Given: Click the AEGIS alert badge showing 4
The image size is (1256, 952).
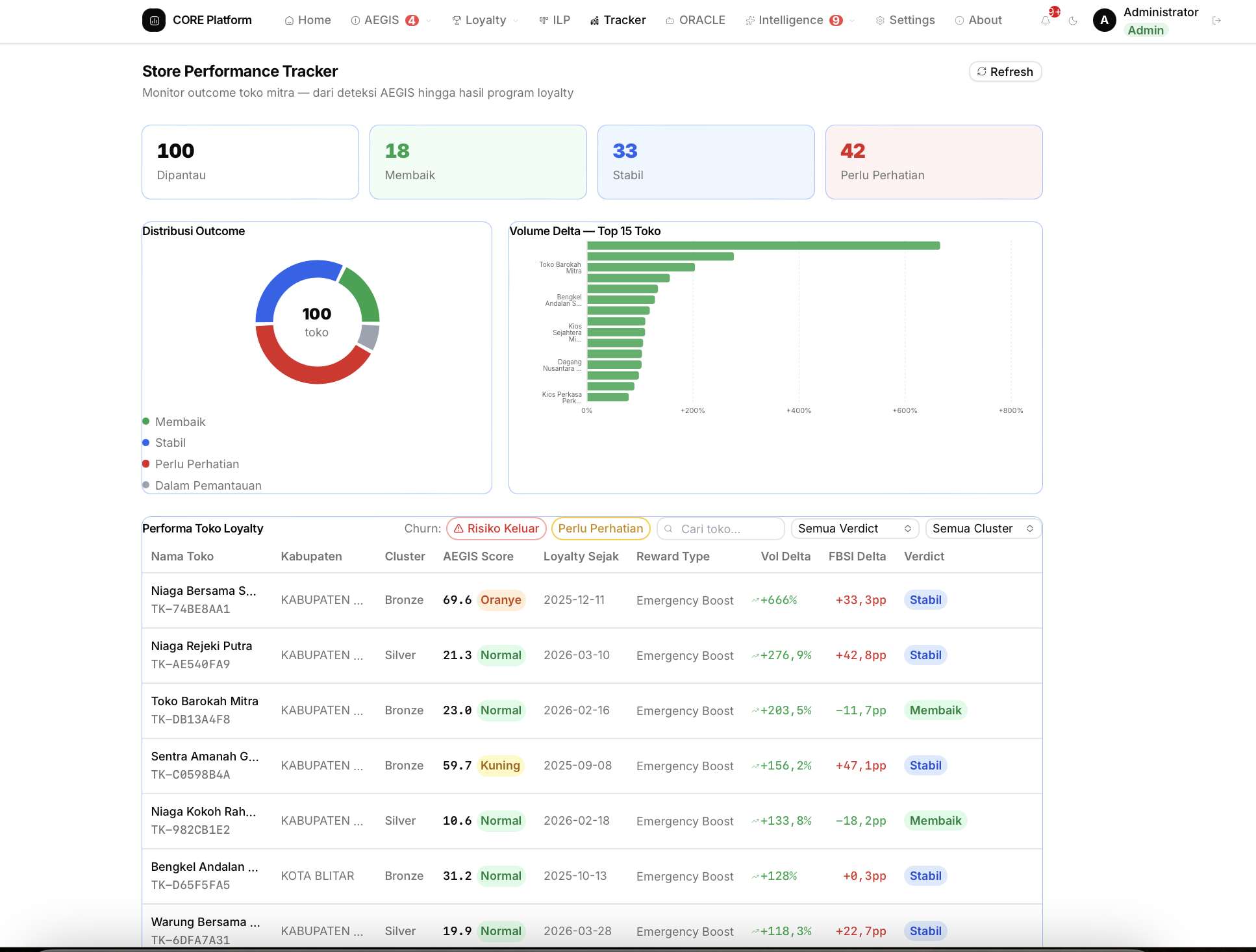Looking at the screenshot, I should click(412, 20).
